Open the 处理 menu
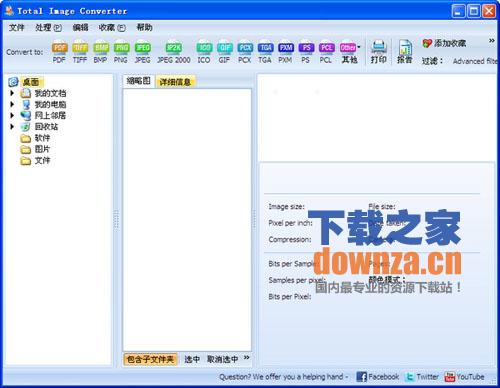Viewport: 500px width, 388px height. (x=49, y=27)
